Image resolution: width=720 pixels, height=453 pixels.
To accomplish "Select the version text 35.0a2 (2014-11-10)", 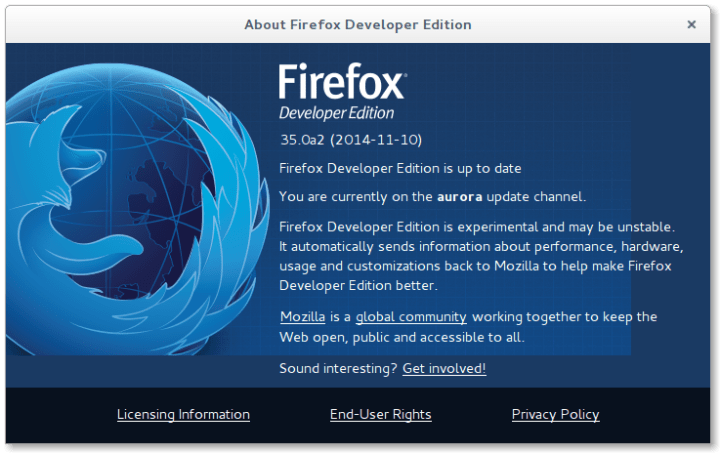I will [x=351, y=140].
